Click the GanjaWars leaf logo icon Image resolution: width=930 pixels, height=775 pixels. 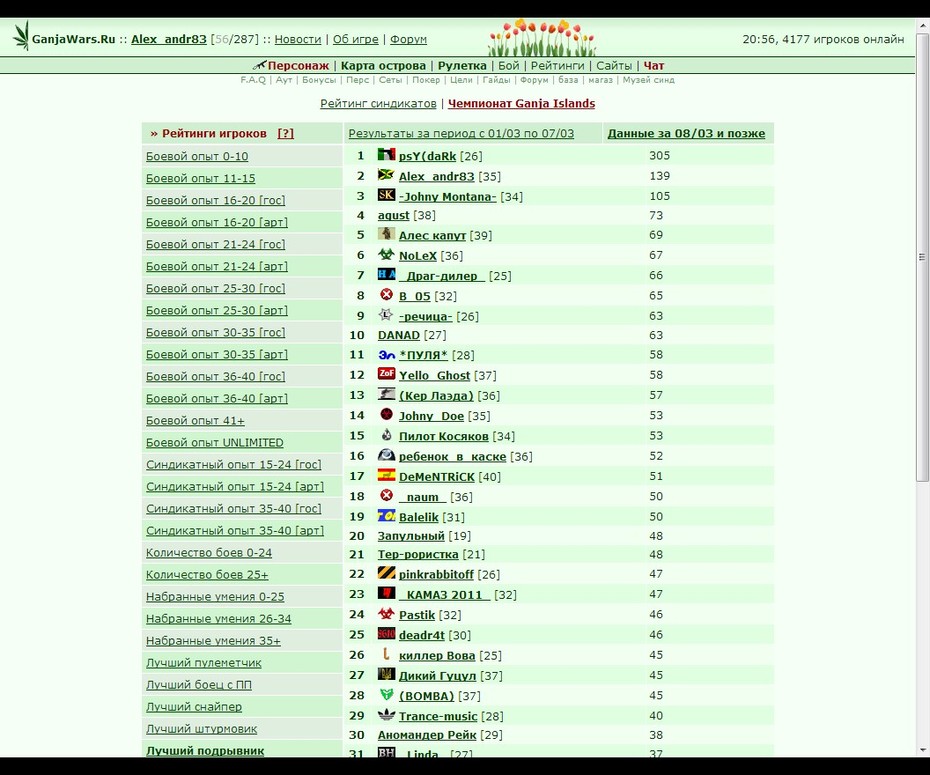(x=21, y=36)
